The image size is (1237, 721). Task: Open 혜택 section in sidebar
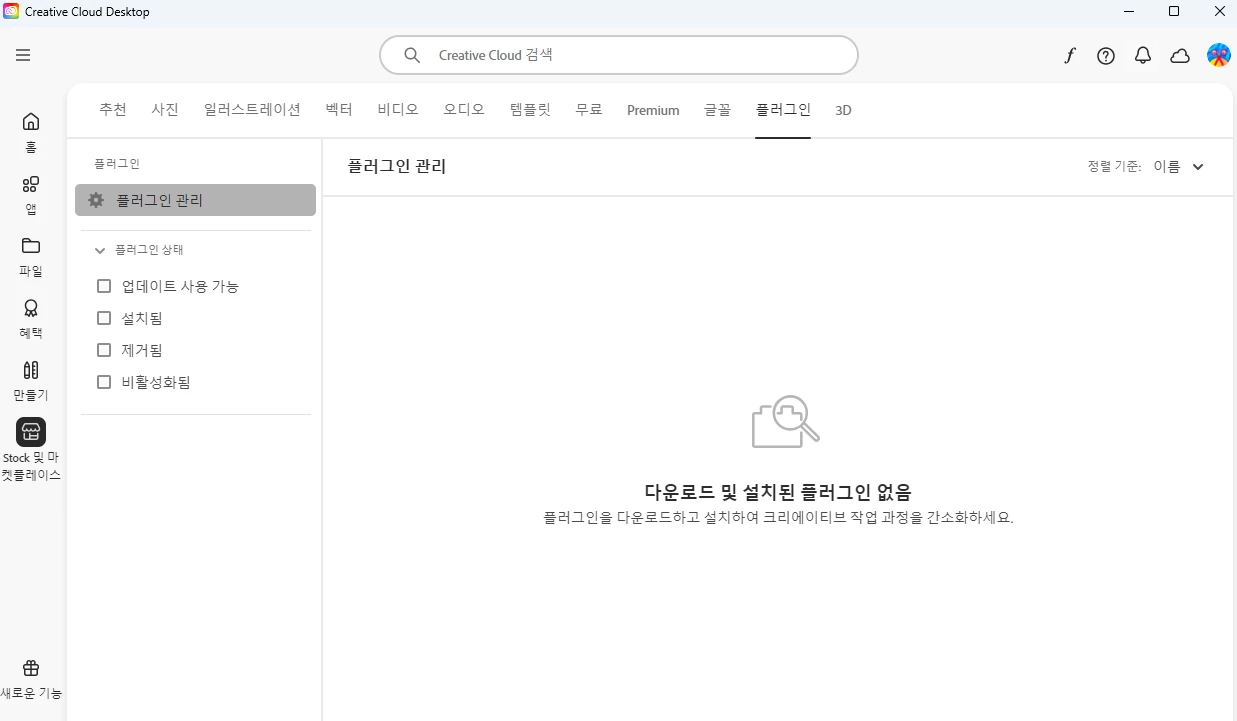pos(31,319)
